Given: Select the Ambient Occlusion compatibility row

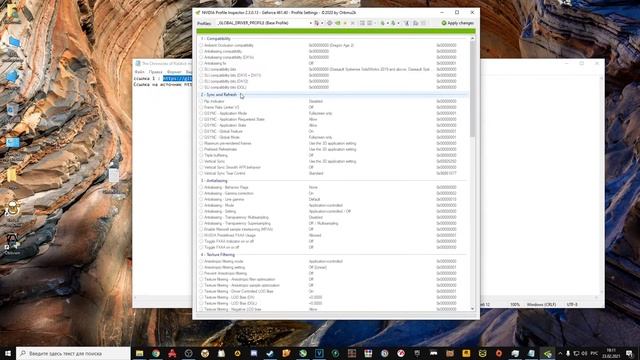Looking at the screenshot, I should 333,45.
